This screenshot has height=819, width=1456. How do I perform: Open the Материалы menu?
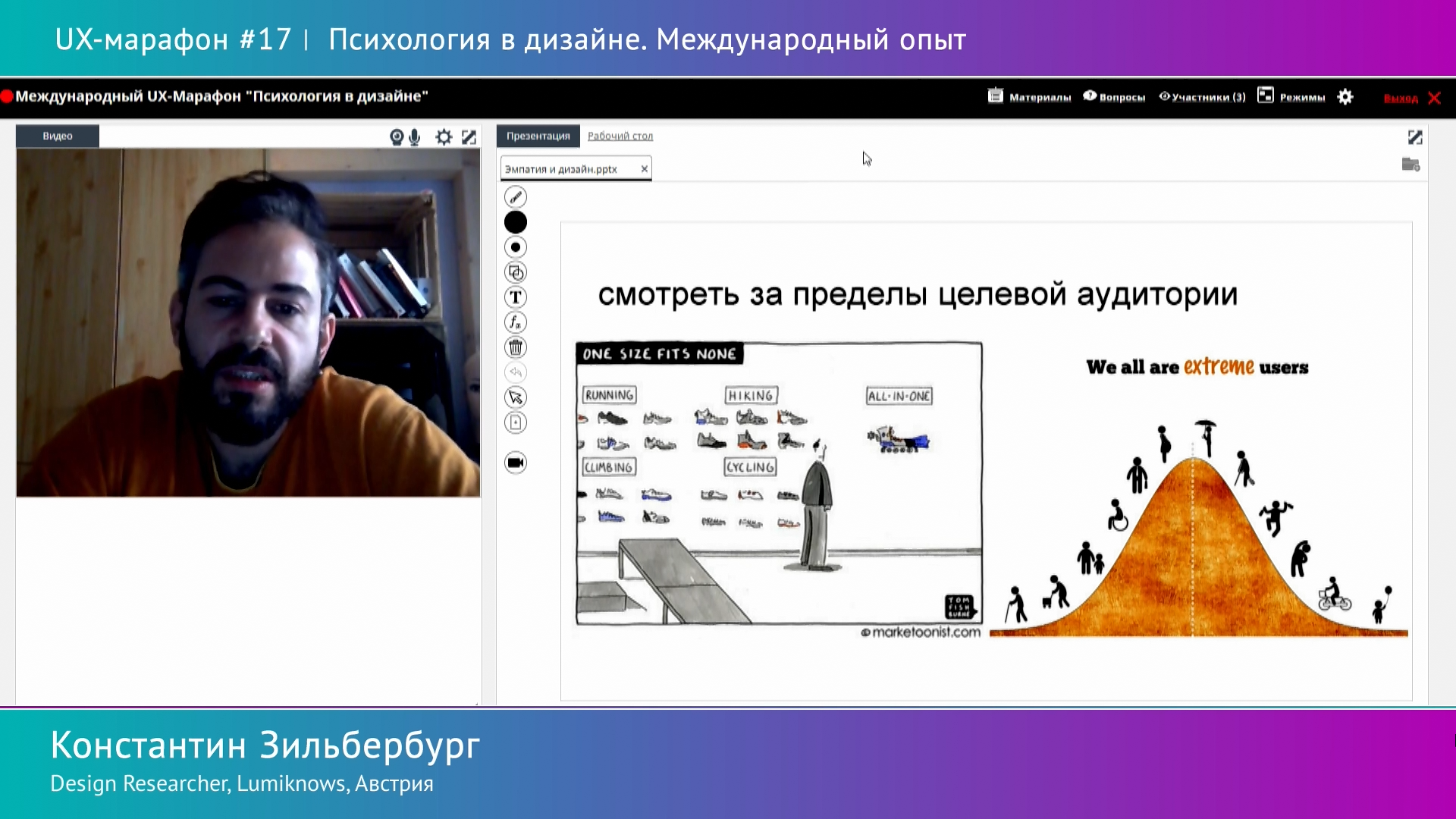pyautogui.click(x=1029, y=97)
